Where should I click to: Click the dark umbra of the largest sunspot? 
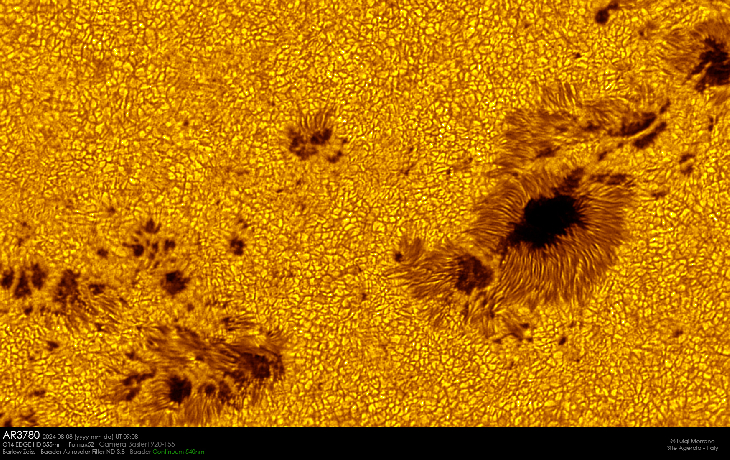pos(545,220)
